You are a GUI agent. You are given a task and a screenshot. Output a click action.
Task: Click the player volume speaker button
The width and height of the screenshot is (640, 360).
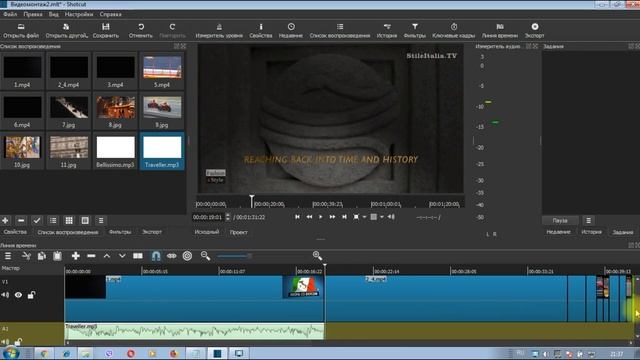tap(391, 217)
